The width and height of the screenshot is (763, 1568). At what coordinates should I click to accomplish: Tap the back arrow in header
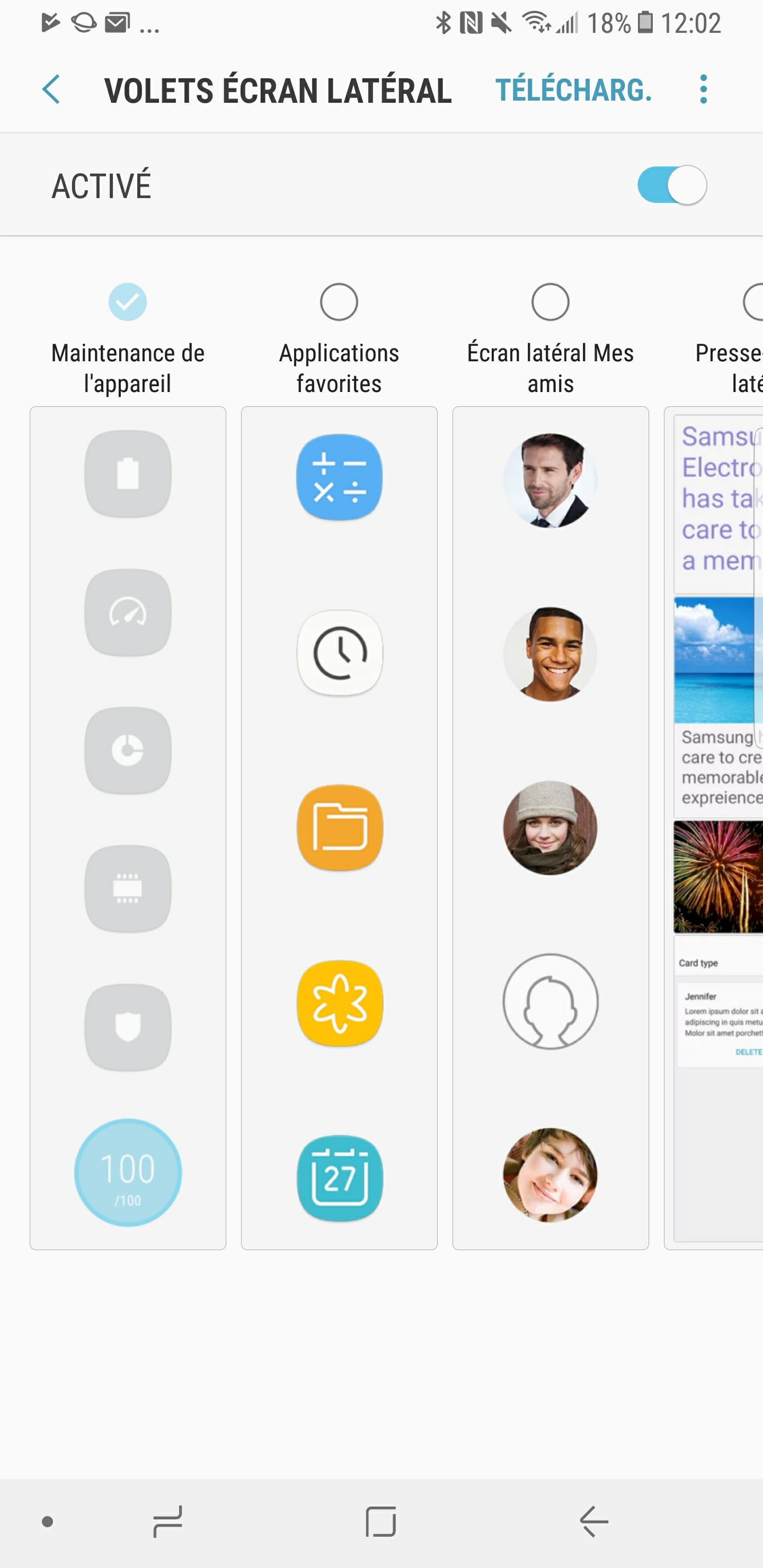point(51,90)
